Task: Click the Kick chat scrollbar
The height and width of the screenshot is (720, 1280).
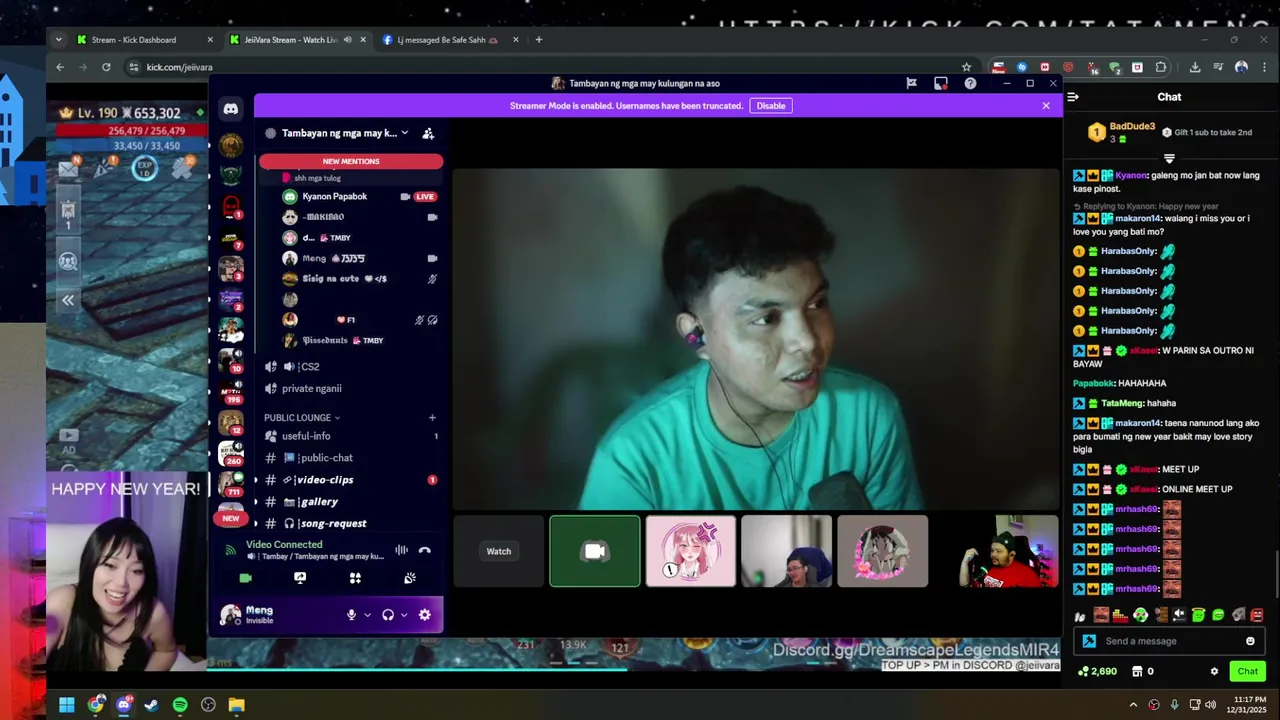Action: pos(1275,573)
